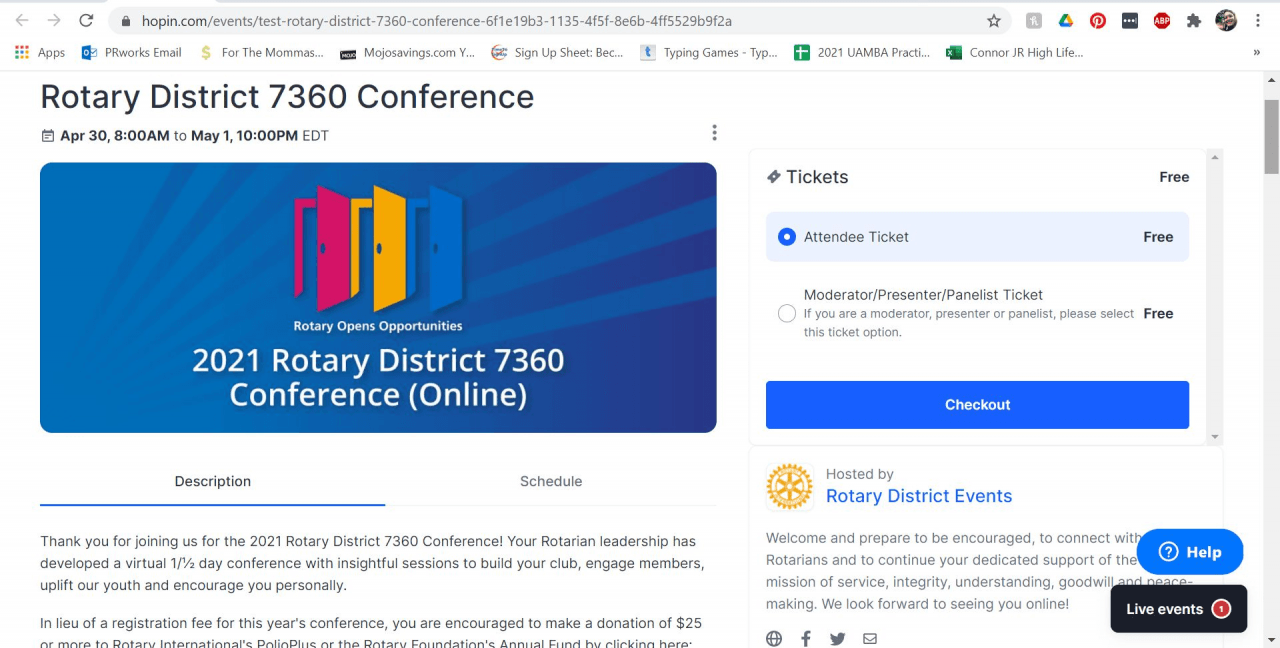The image size is (1280, 648).
Task: Bookmark this page with the star icon
Action: point(994,21)
